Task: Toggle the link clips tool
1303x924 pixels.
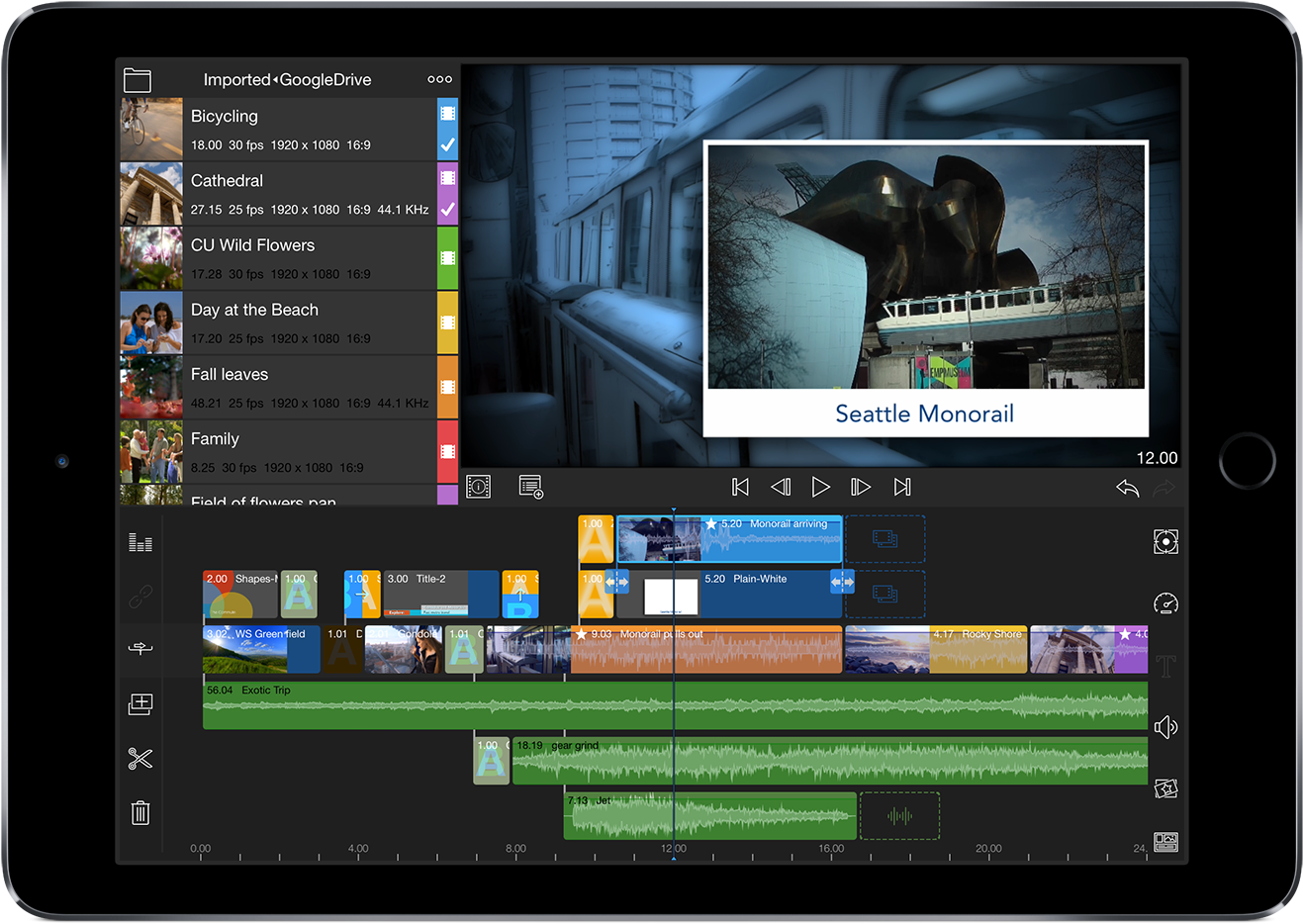Action: click(x=140, y=596)
